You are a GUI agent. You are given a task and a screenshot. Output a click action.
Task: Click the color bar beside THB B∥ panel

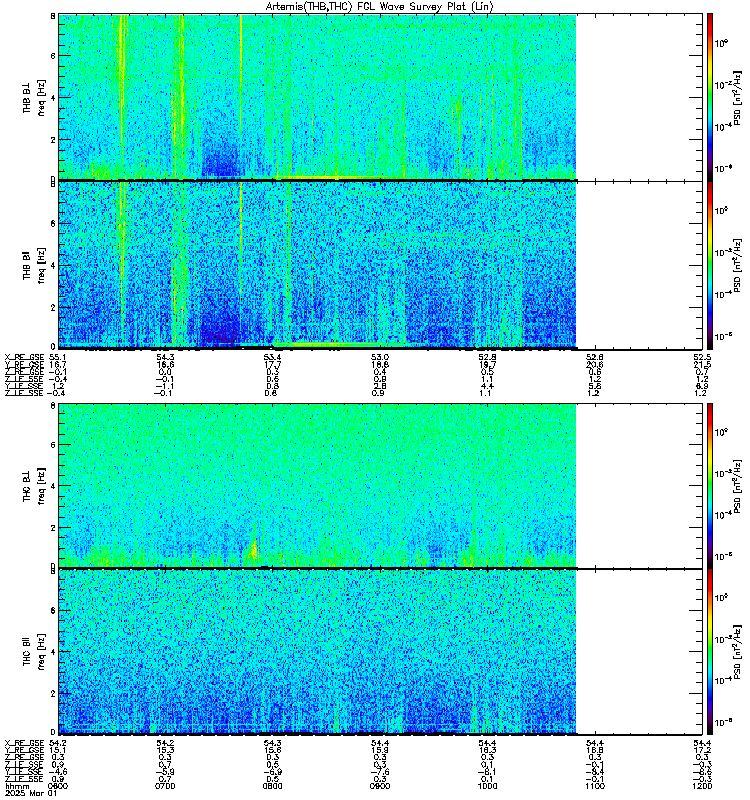[710, 265]
